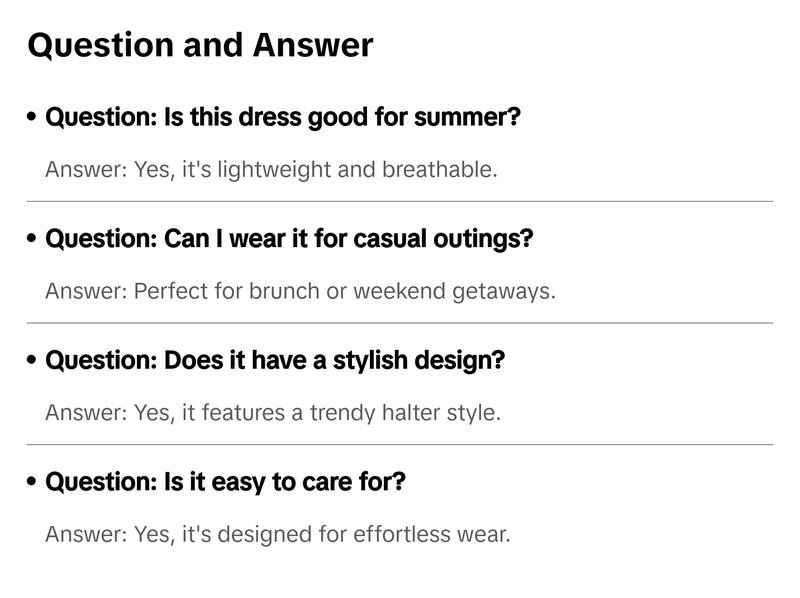Select the answer about effortless wear
This screenshot has width=800, height=598.
[278, 534]
